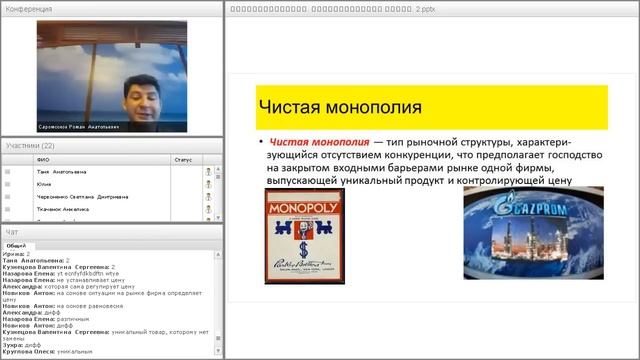Click the Чат panel header
This screenshot has width=640, height=360.
(x=112, y=232)
